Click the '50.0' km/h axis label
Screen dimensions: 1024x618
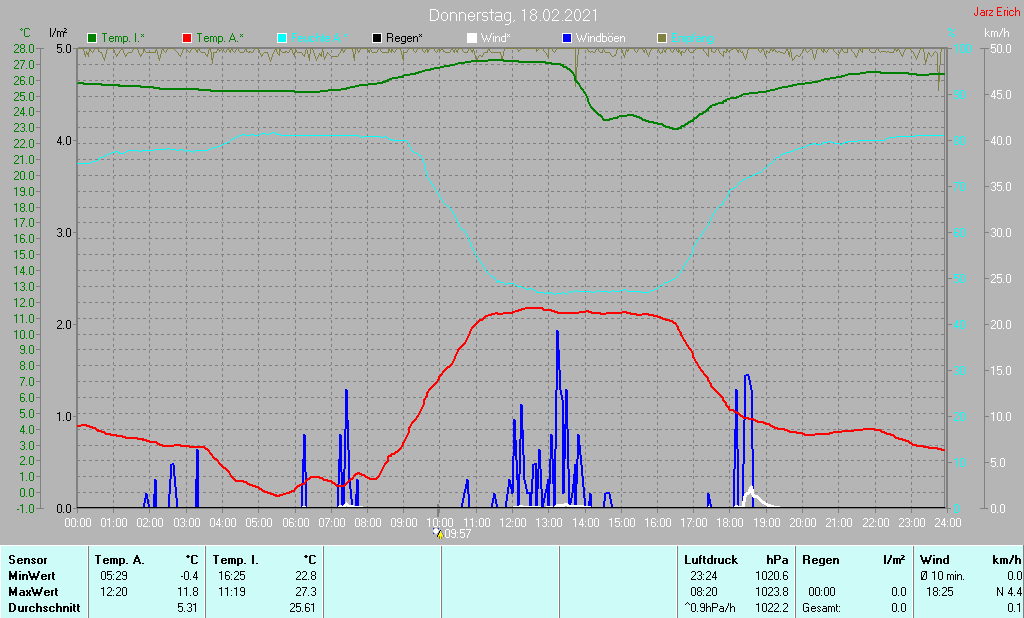point(1001,49)
